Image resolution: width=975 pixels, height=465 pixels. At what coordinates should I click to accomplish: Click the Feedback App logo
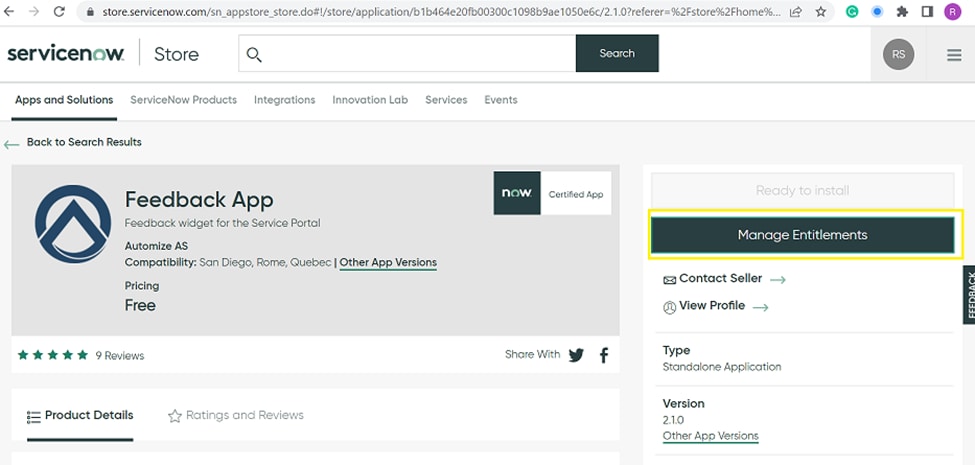[x=72, y=236]
